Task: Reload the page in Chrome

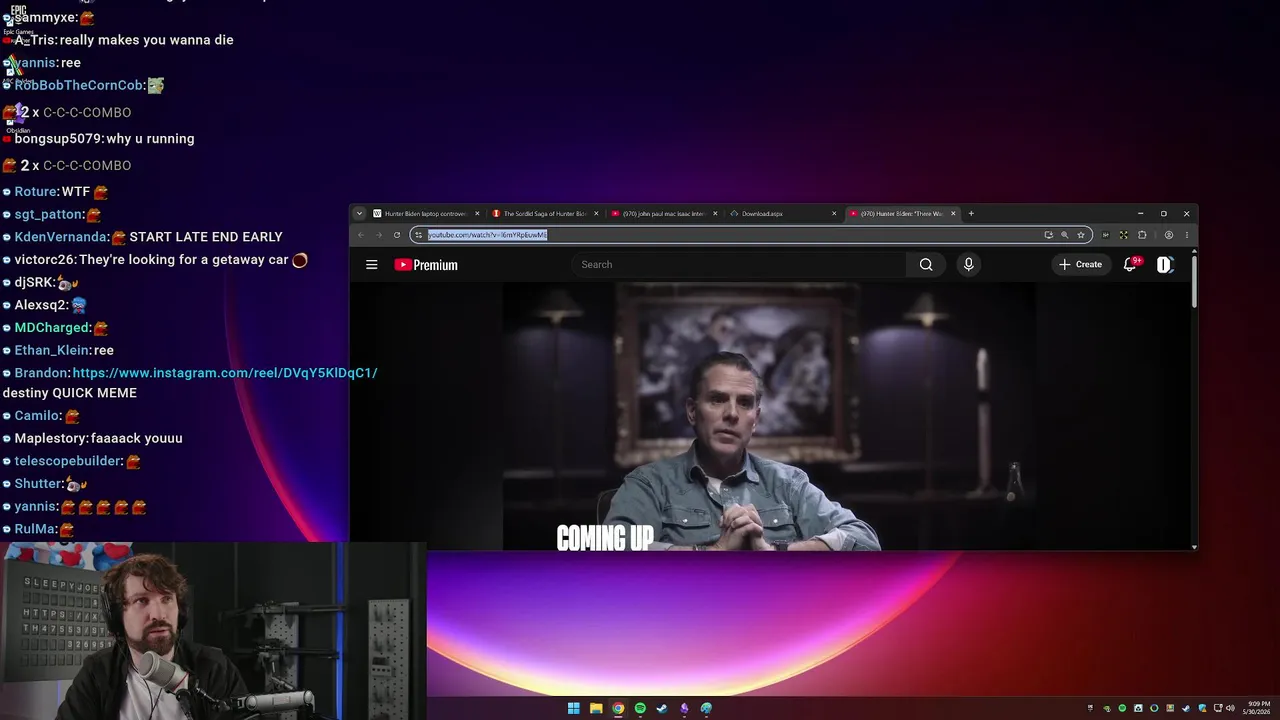Action: pos(397,235)
